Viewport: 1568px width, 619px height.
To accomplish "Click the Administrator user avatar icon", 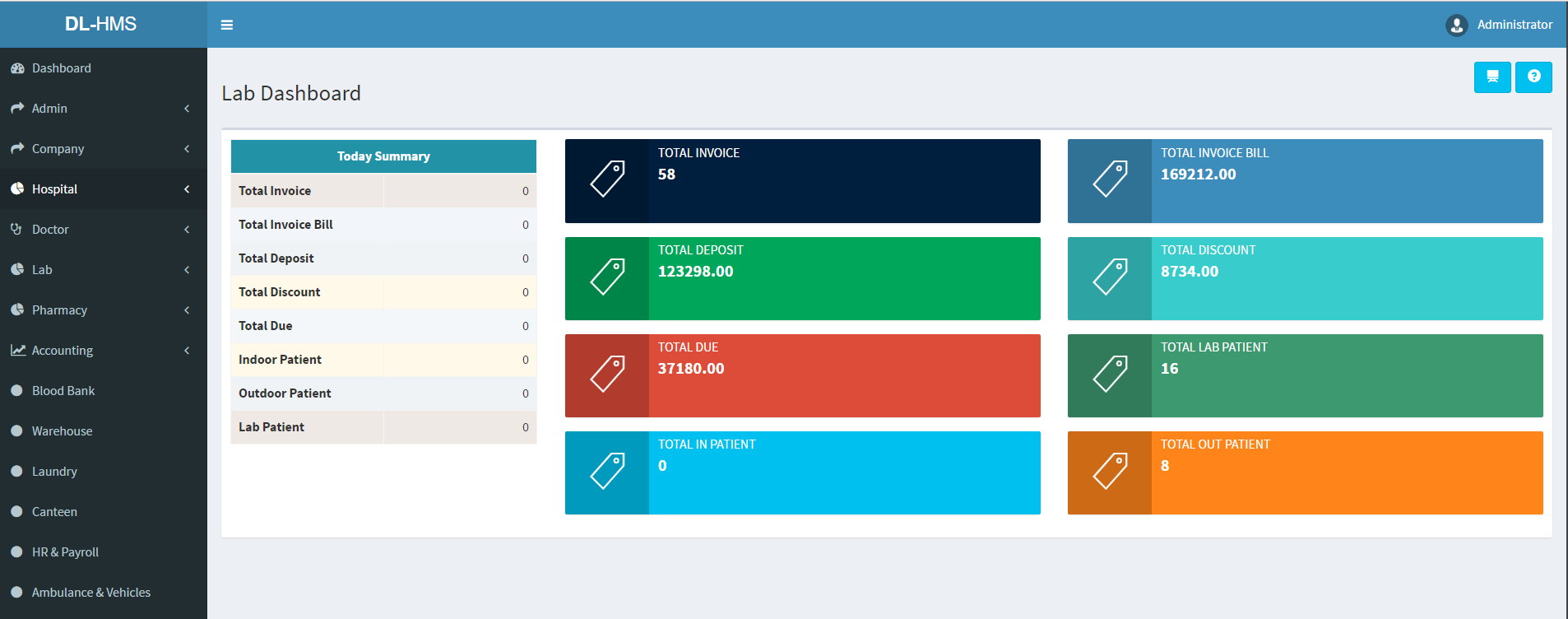I will 1456,26.
